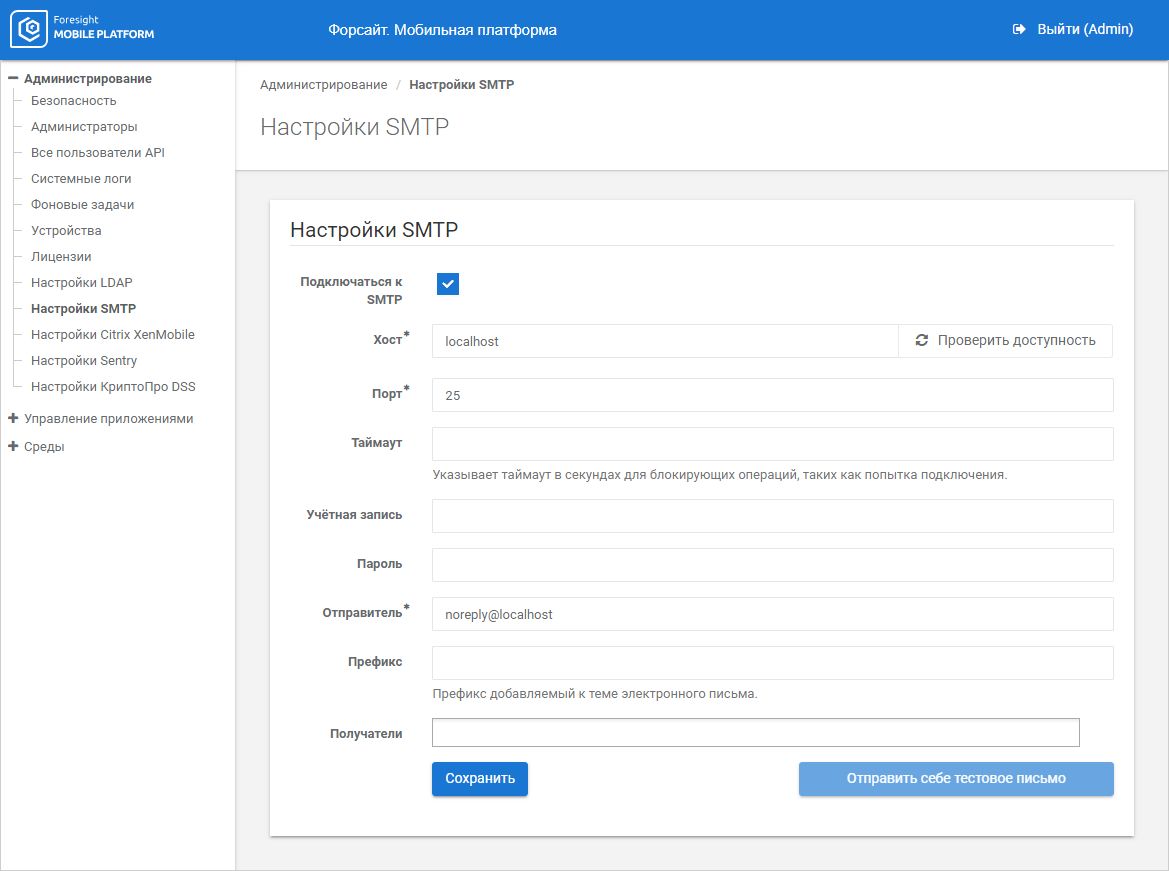The image size is (1169, 871).
Task: Open Настройки LDAP in the sidebar
Action: (81, 283)
